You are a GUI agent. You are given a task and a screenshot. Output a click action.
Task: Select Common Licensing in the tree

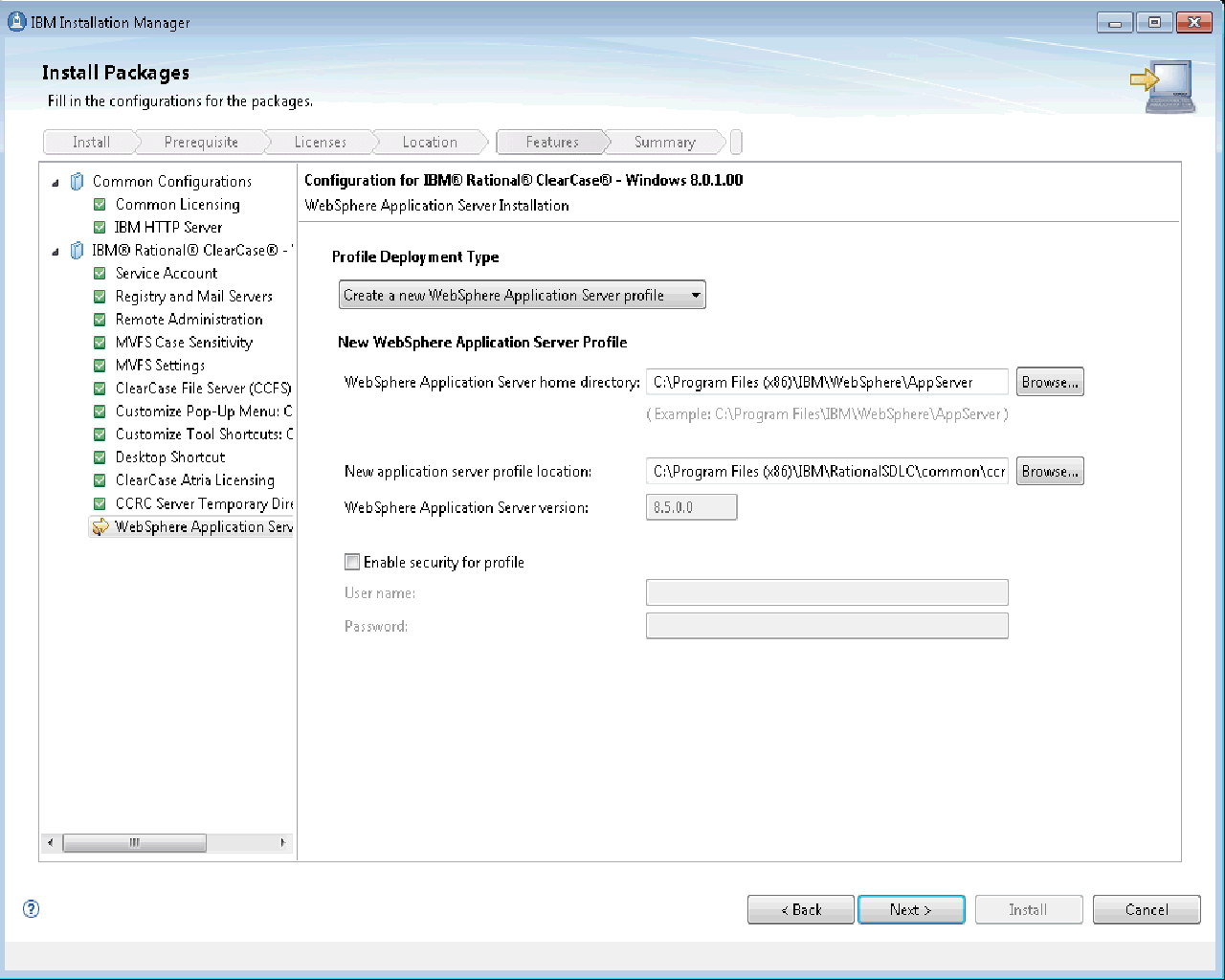177,204
